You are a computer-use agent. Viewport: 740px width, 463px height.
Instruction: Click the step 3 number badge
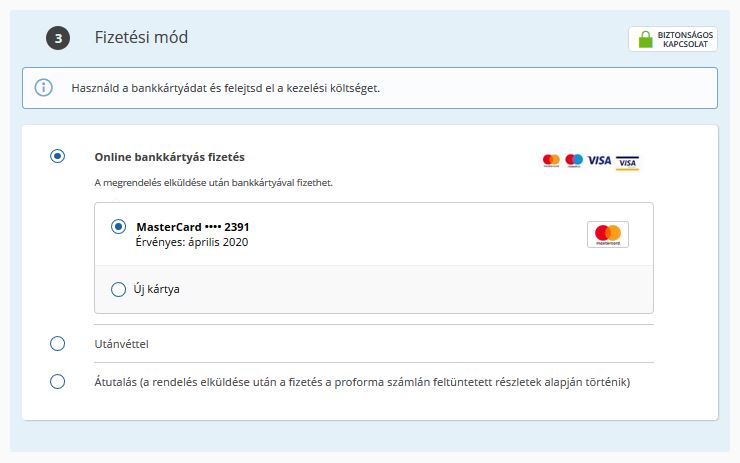(58, 38)
